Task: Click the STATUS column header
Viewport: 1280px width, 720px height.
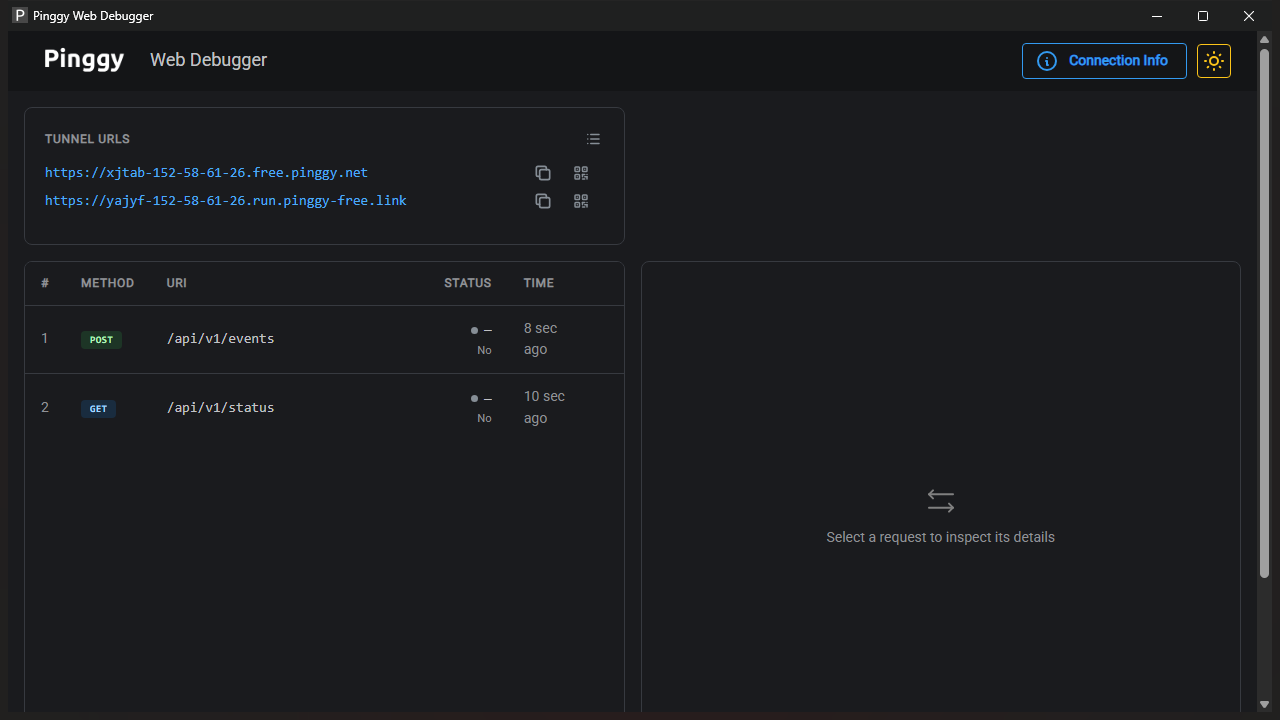Action: [468, 283]
